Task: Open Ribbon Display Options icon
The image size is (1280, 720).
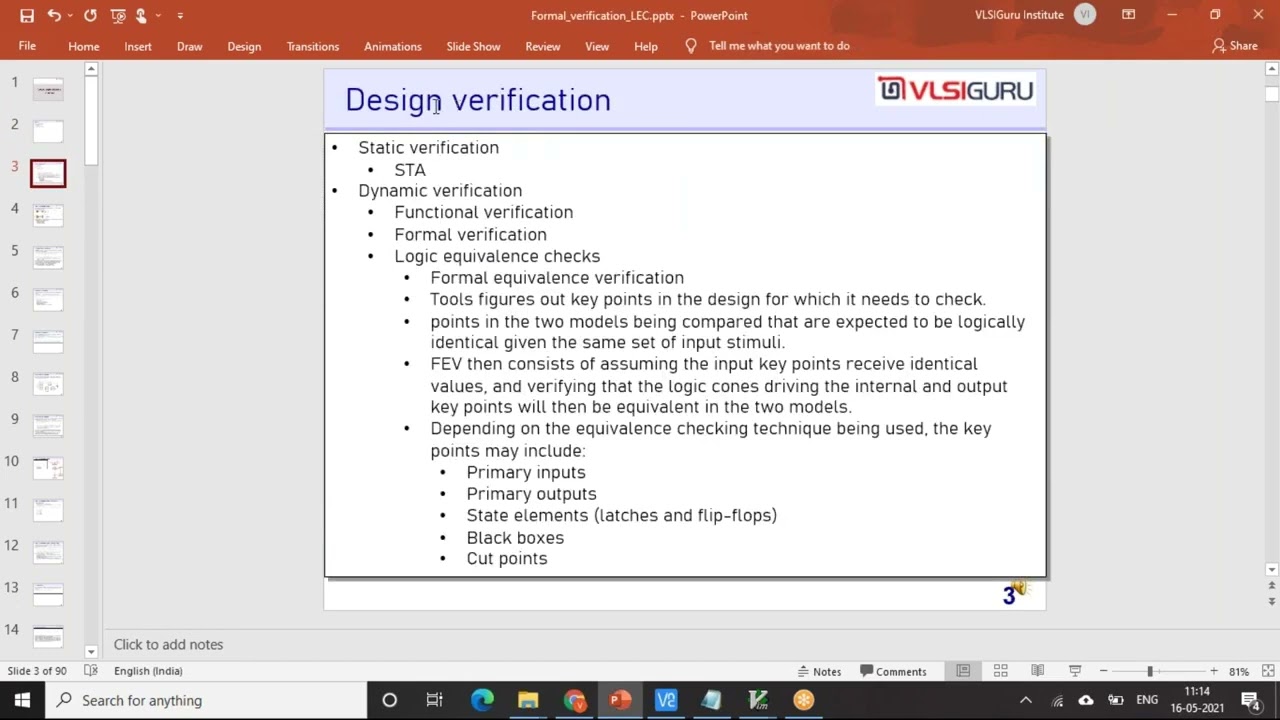Action: tap(1129, 15)
